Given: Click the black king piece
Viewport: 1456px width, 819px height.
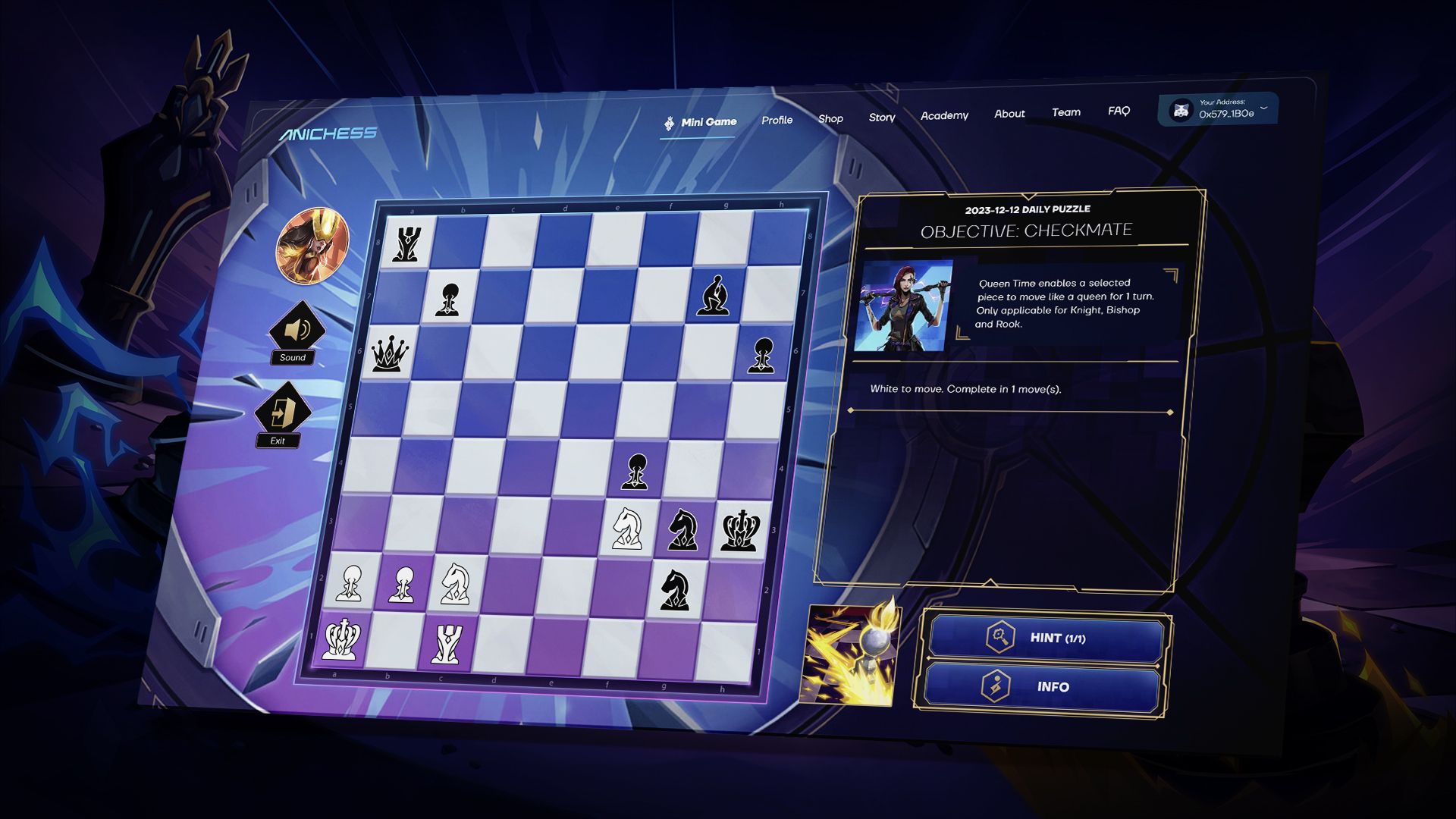Looking at the screenshot, I should pos(739,529).
